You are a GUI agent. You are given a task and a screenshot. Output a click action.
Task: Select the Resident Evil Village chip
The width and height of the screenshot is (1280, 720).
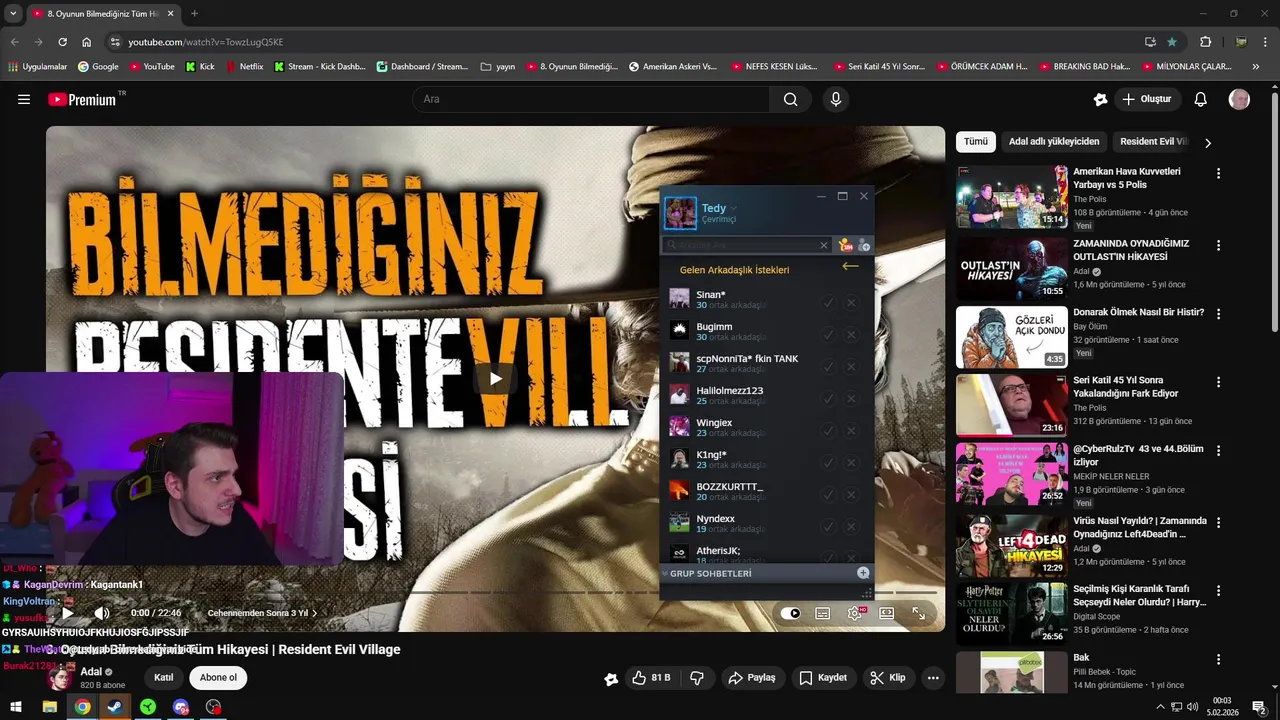(1154, 142)
